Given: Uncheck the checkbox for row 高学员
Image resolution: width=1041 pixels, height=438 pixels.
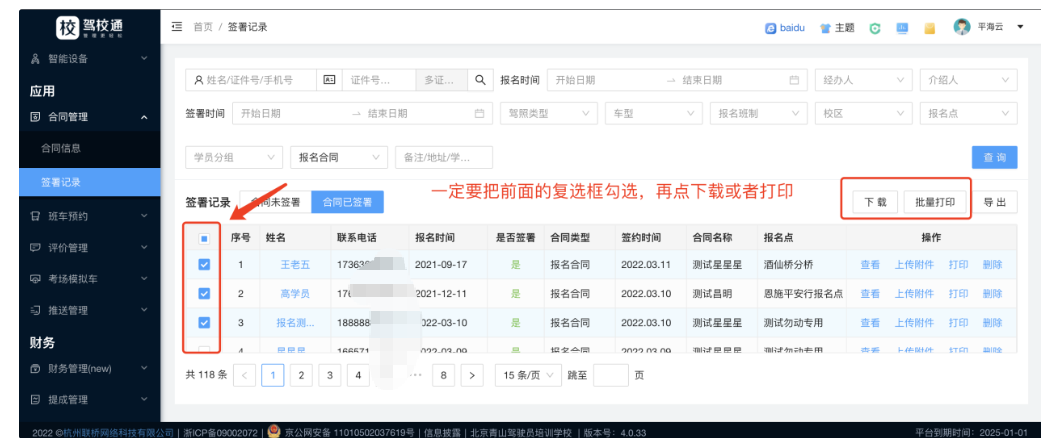Looking at the screenshot, I should click(204, 294).
